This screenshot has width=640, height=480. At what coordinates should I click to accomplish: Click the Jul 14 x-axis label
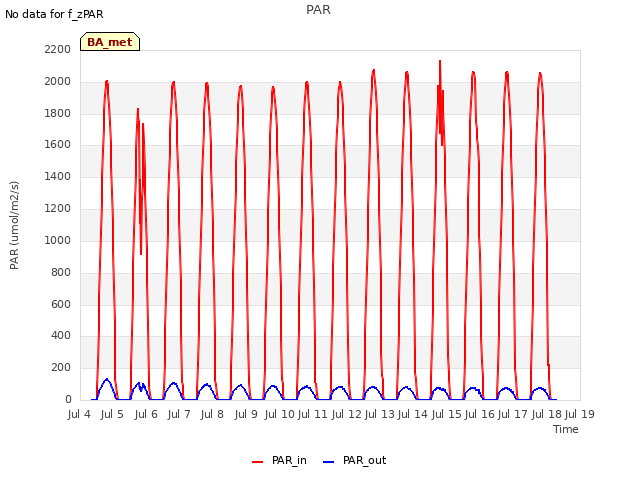pyautogui.click(x=413, y=414)
